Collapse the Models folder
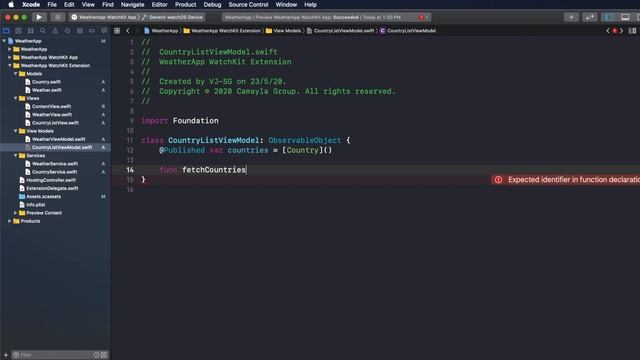640x360 pixels. pyautogui.click(x=16, y=73)
